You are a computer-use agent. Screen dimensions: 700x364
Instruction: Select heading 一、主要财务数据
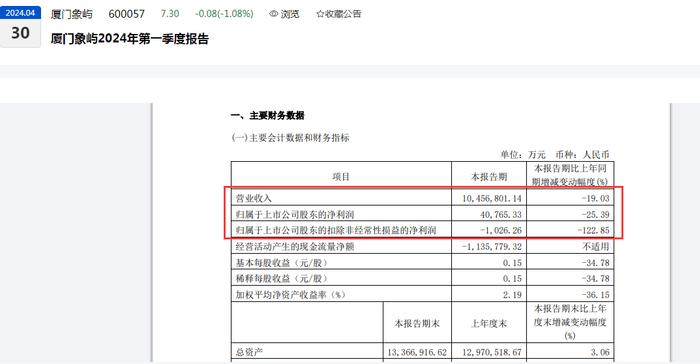(267, 116)
